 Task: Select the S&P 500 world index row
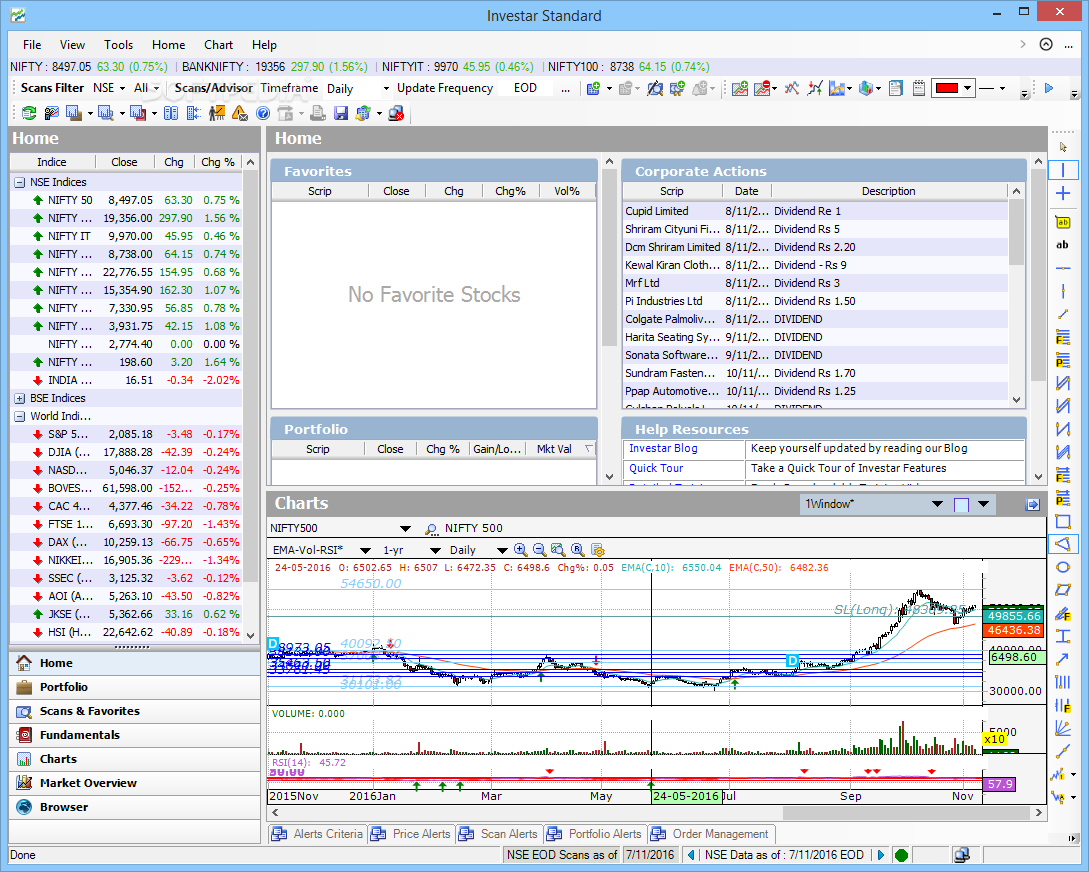coord(126,435)
